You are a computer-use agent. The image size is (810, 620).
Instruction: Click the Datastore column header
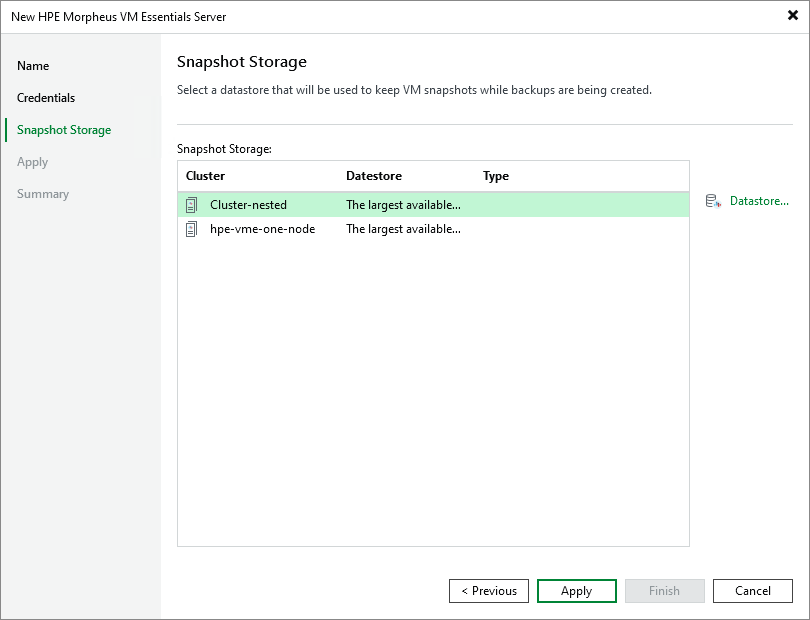[374, 175]
